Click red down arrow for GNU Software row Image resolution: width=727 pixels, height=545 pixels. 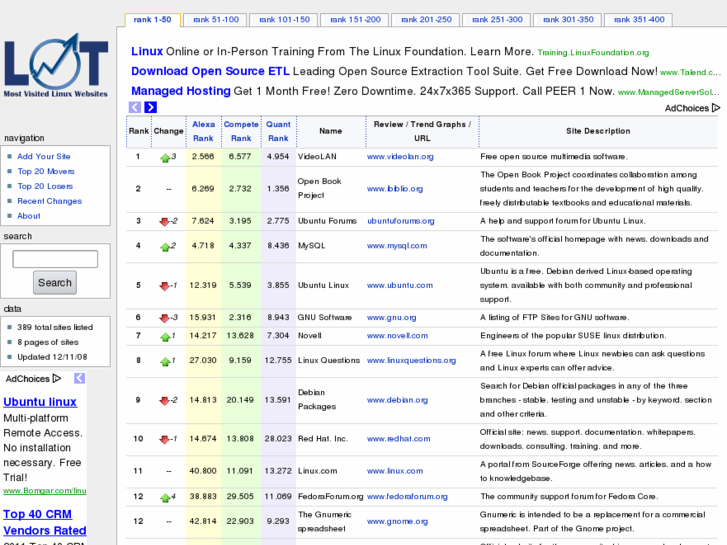point(164,318)
